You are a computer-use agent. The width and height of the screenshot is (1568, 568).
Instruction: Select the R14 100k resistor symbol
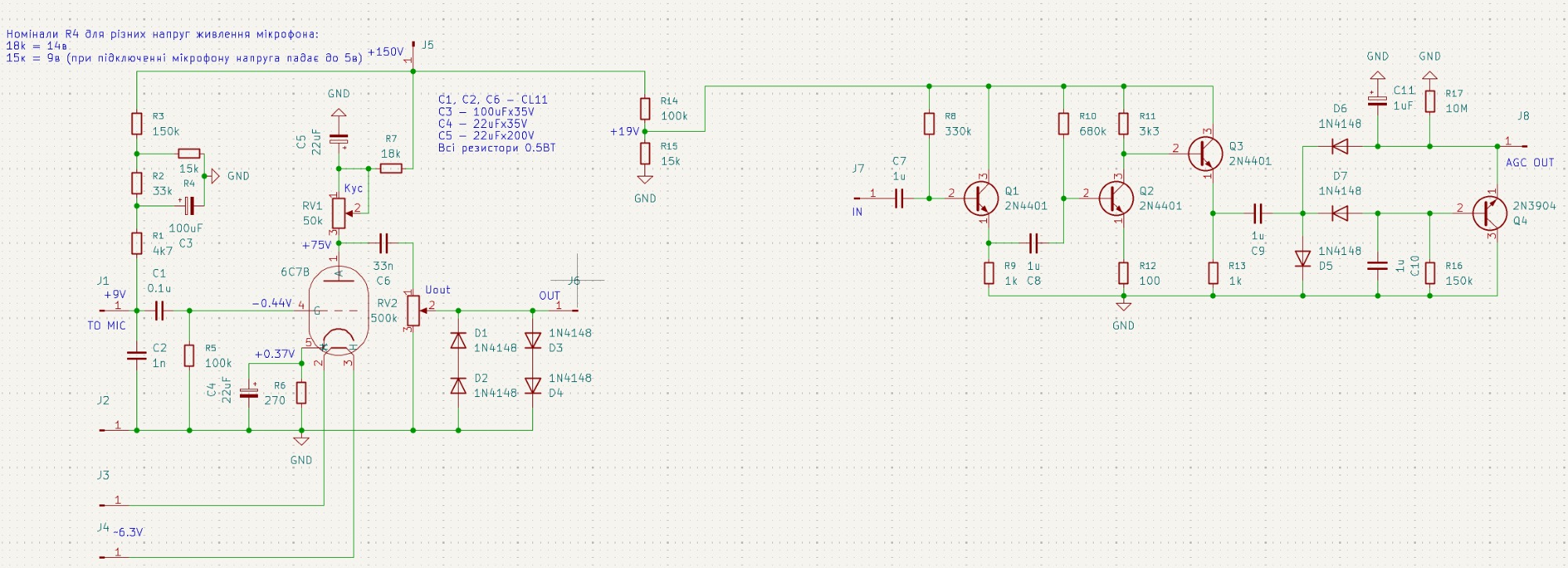[x=644, y=108]
